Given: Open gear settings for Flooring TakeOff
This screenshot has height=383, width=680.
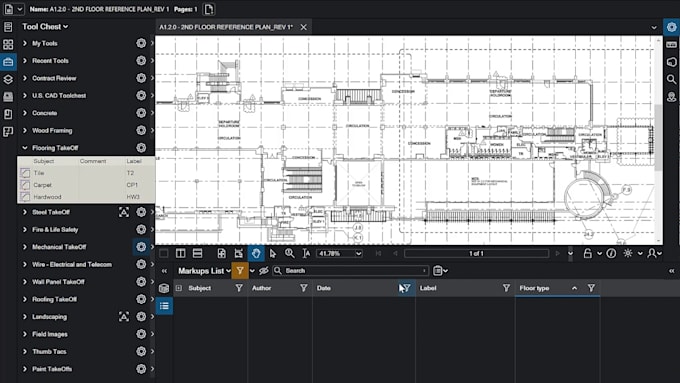Looking at the screenshot, I should [x=141, y=147].
